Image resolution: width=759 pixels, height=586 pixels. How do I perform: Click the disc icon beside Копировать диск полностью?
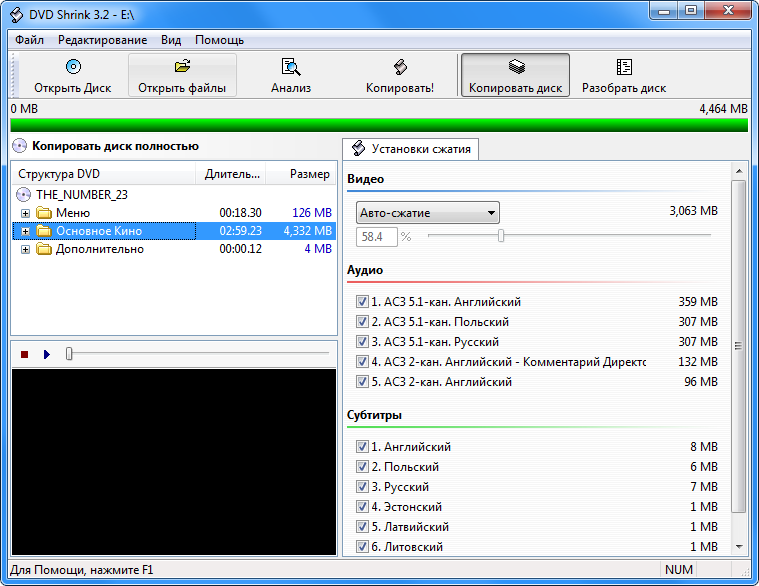[19, 146]
